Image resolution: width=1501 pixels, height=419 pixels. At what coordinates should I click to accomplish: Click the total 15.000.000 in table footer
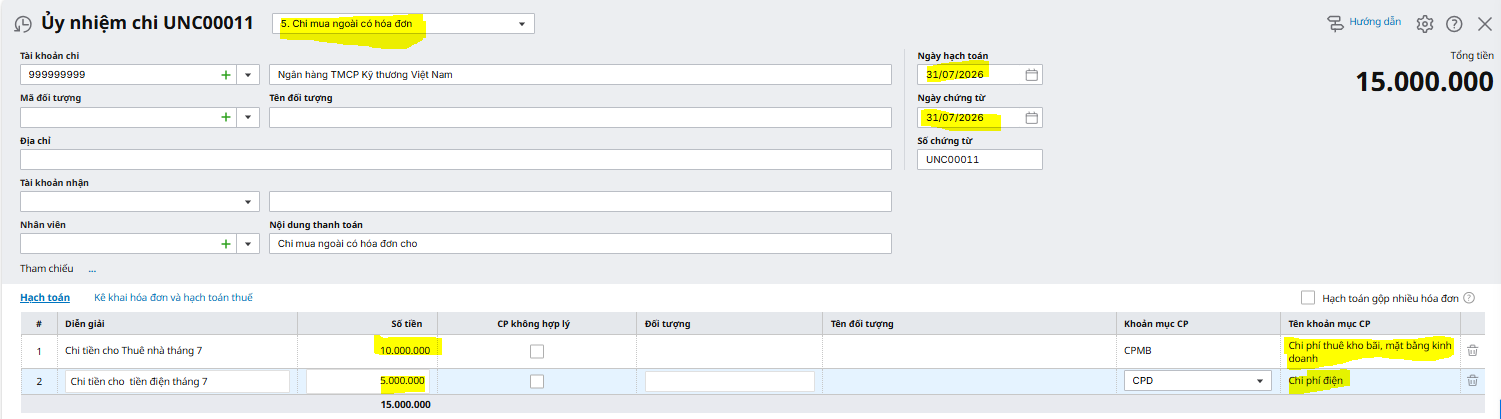pyautogui.click(x=405, y=404)
